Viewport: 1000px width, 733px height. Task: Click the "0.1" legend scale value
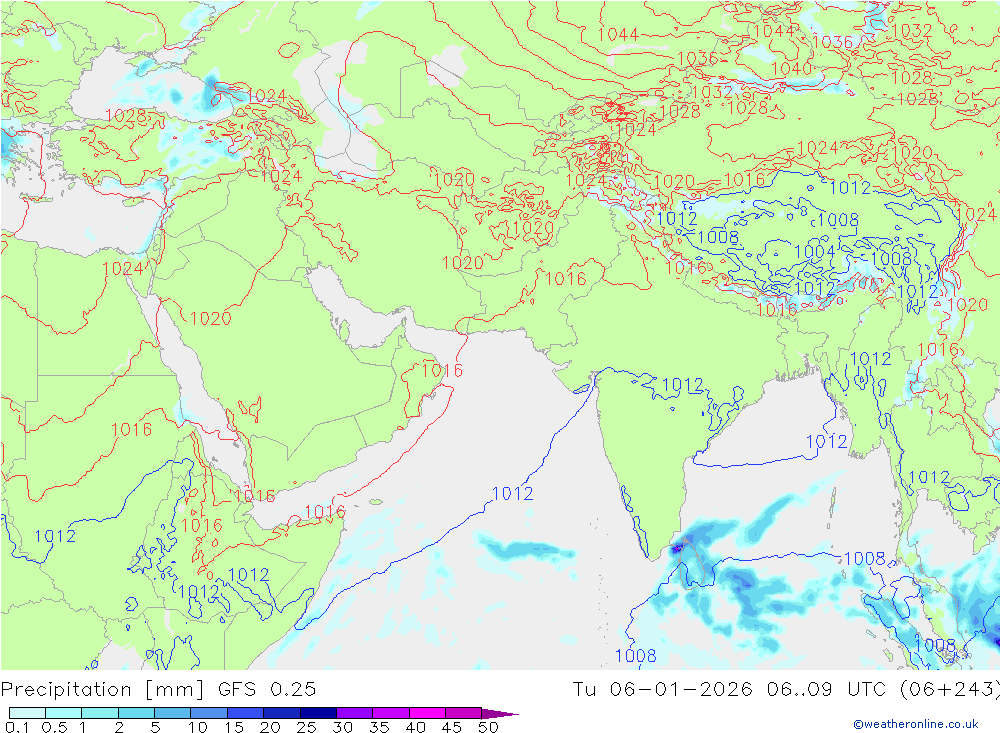17,727
